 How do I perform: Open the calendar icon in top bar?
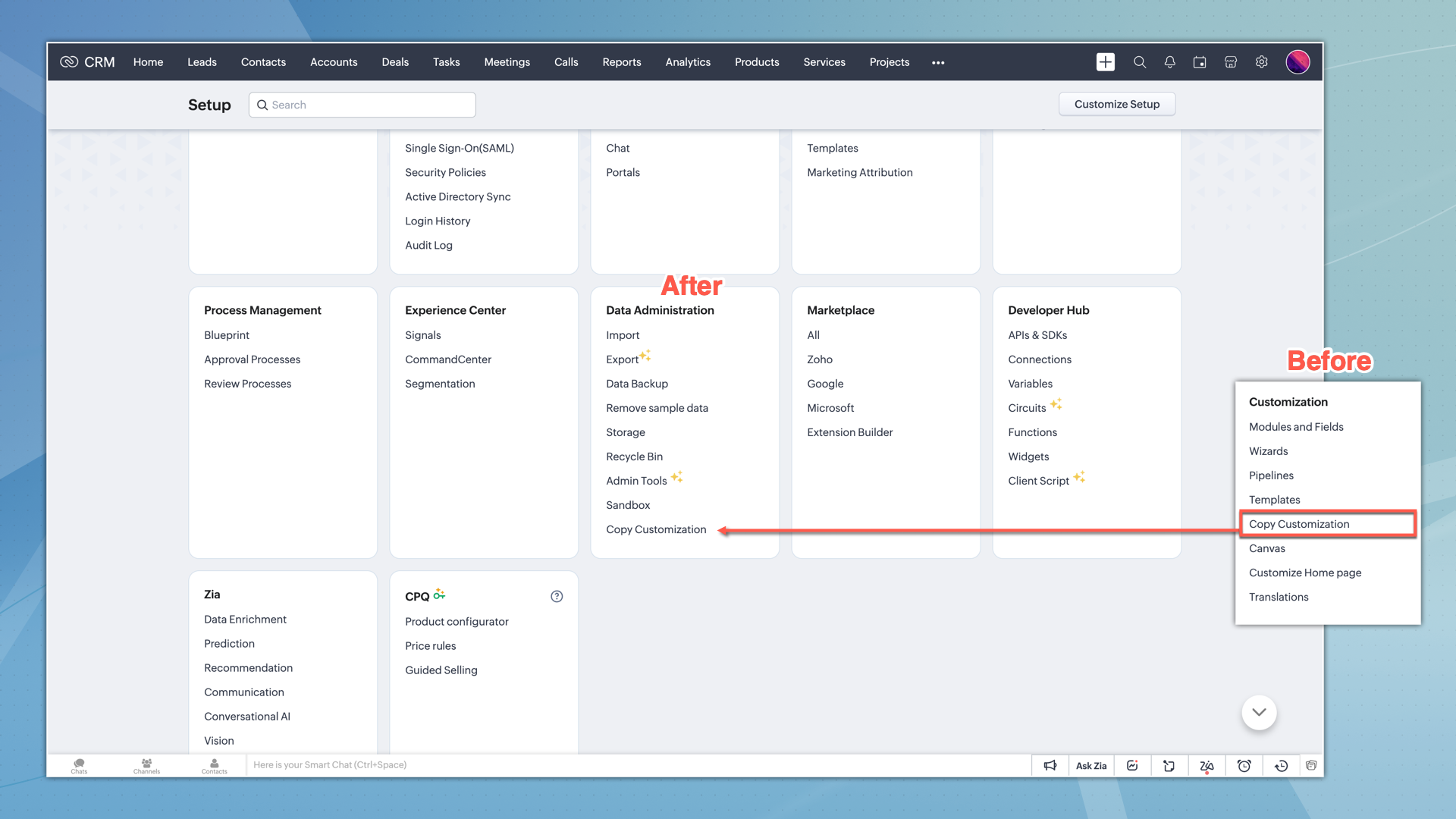[1200, 62]
